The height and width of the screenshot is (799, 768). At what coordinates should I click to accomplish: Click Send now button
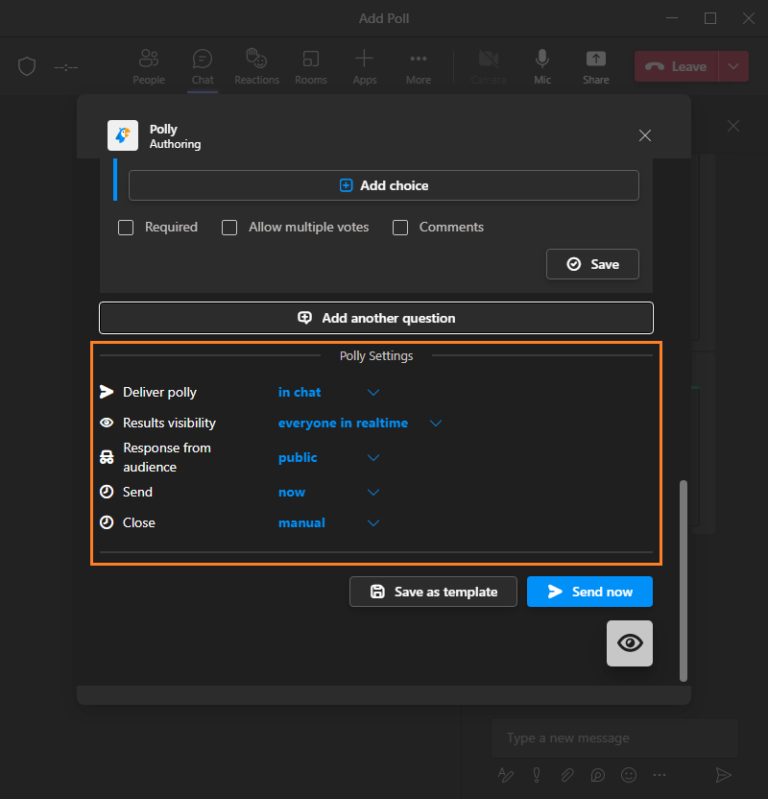pos(590,592)
